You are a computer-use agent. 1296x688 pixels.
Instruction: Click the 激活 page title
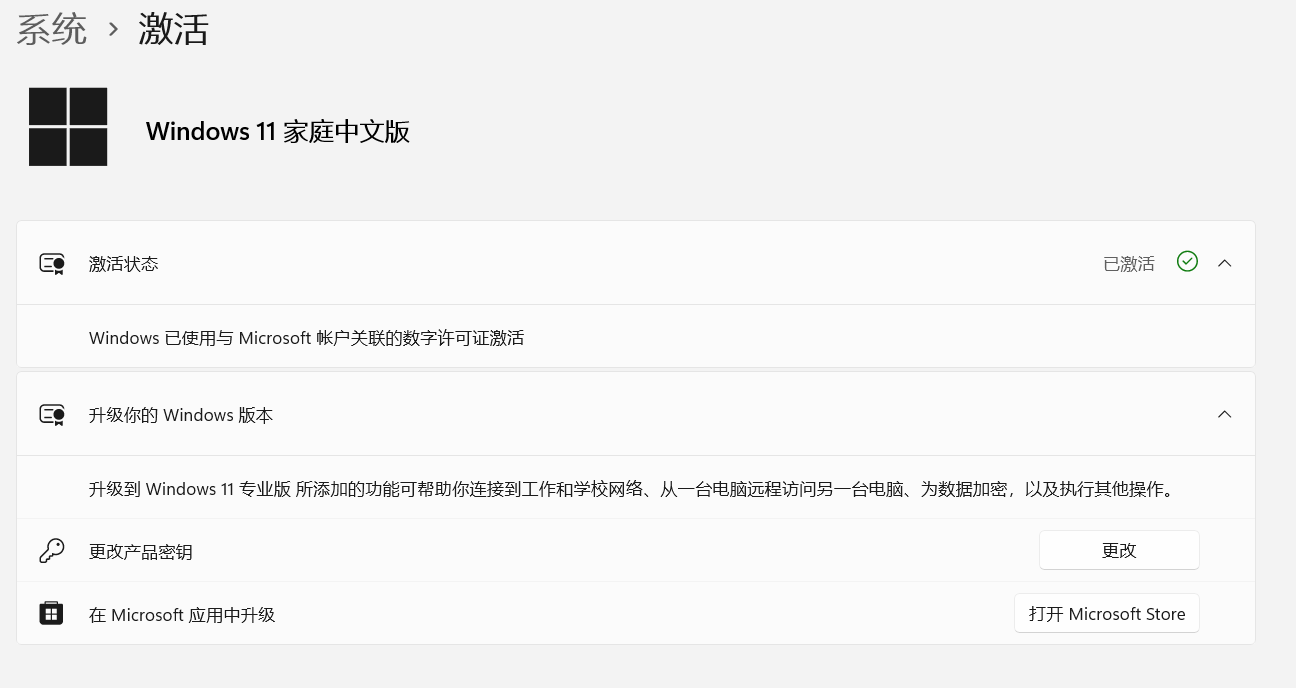coord(173,29)
